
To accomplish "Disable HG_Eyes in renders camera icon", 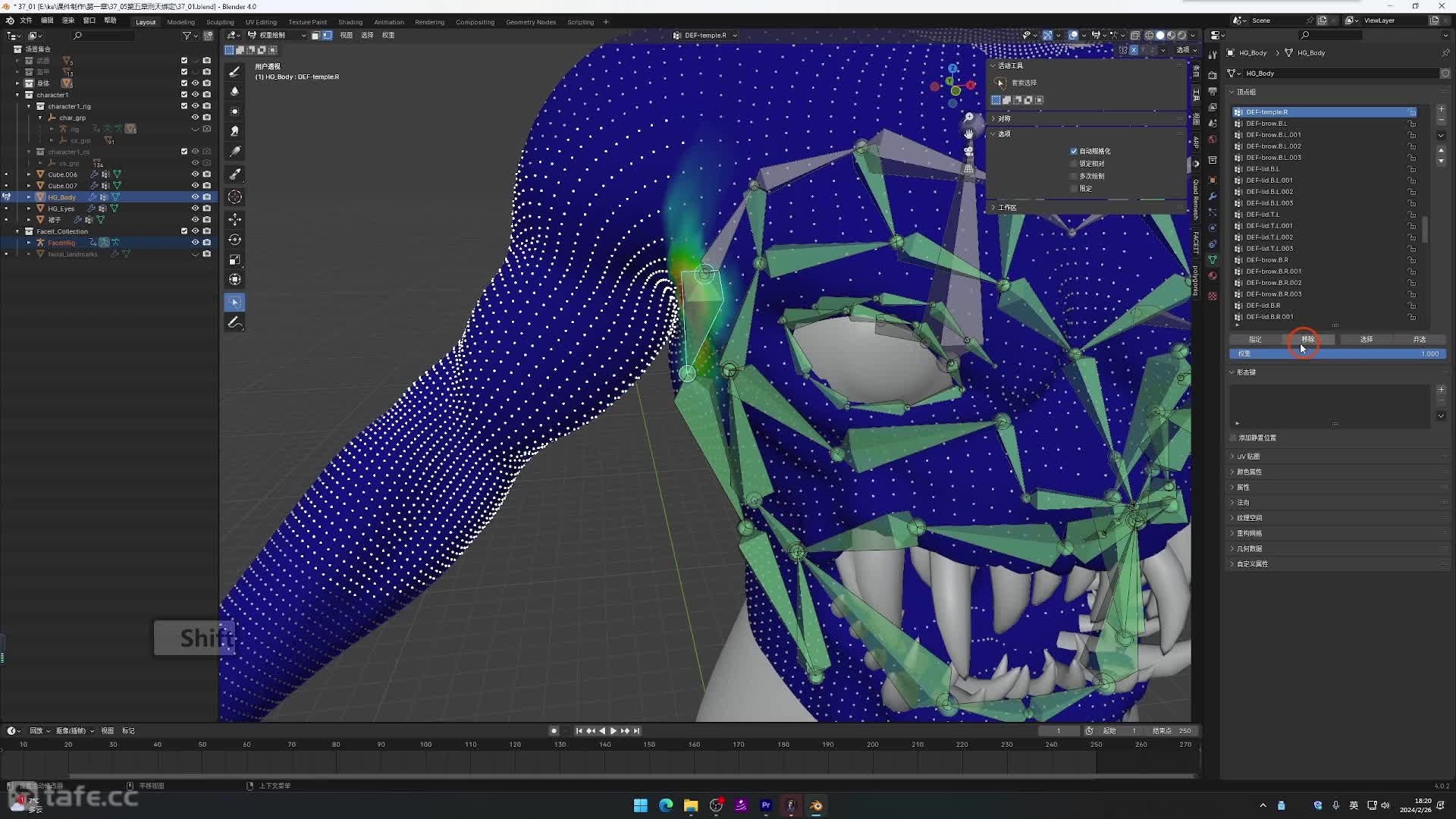I will 206,209.
